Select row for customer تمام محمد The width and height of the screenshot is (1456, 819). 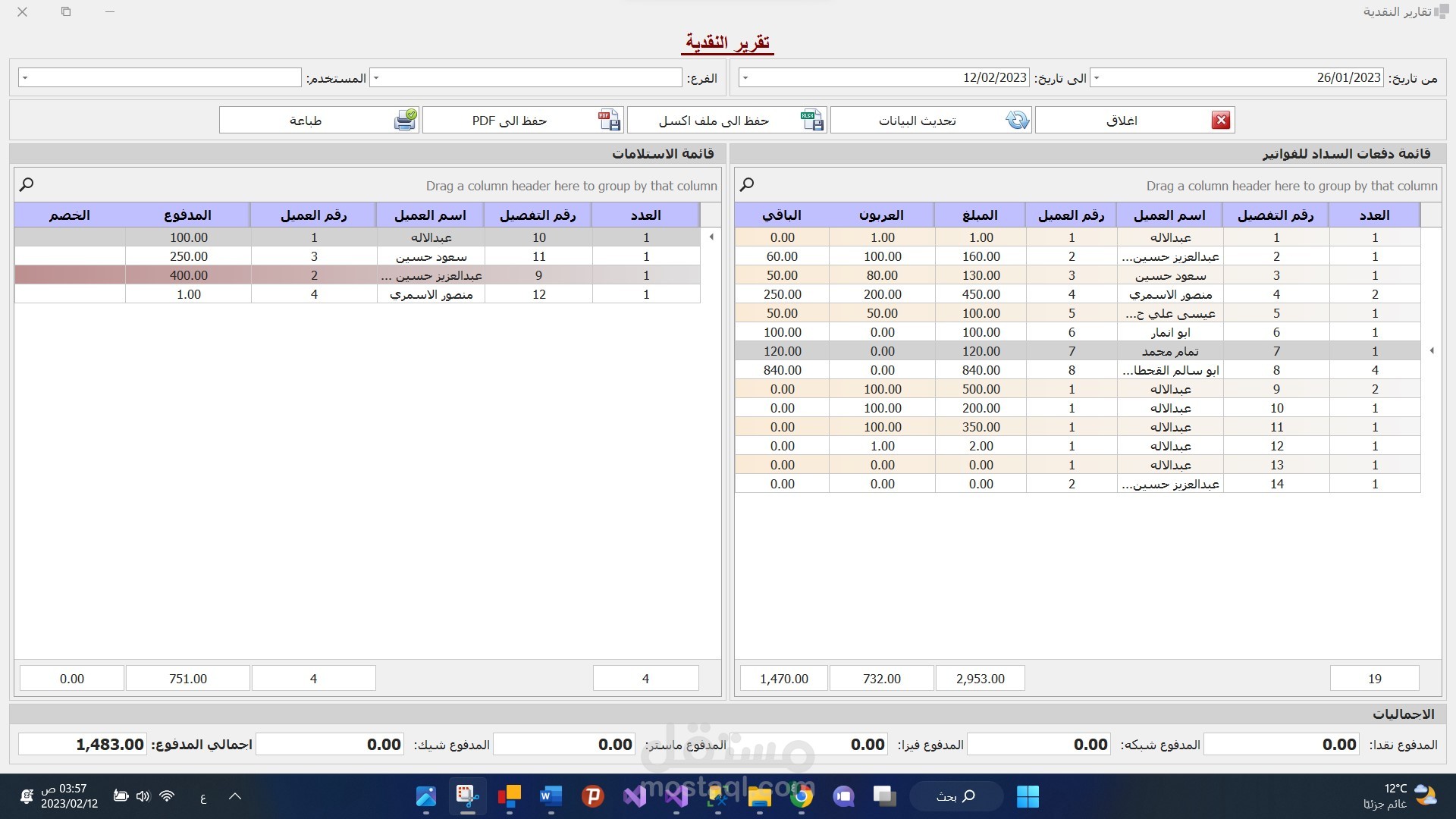point(1169,351)
